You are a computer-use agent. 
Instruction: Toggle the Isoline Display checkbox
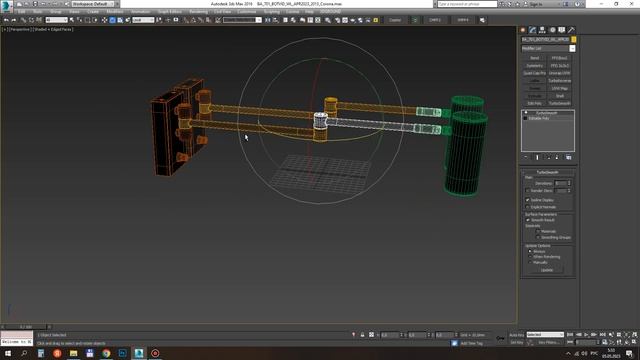coord(527,200)
